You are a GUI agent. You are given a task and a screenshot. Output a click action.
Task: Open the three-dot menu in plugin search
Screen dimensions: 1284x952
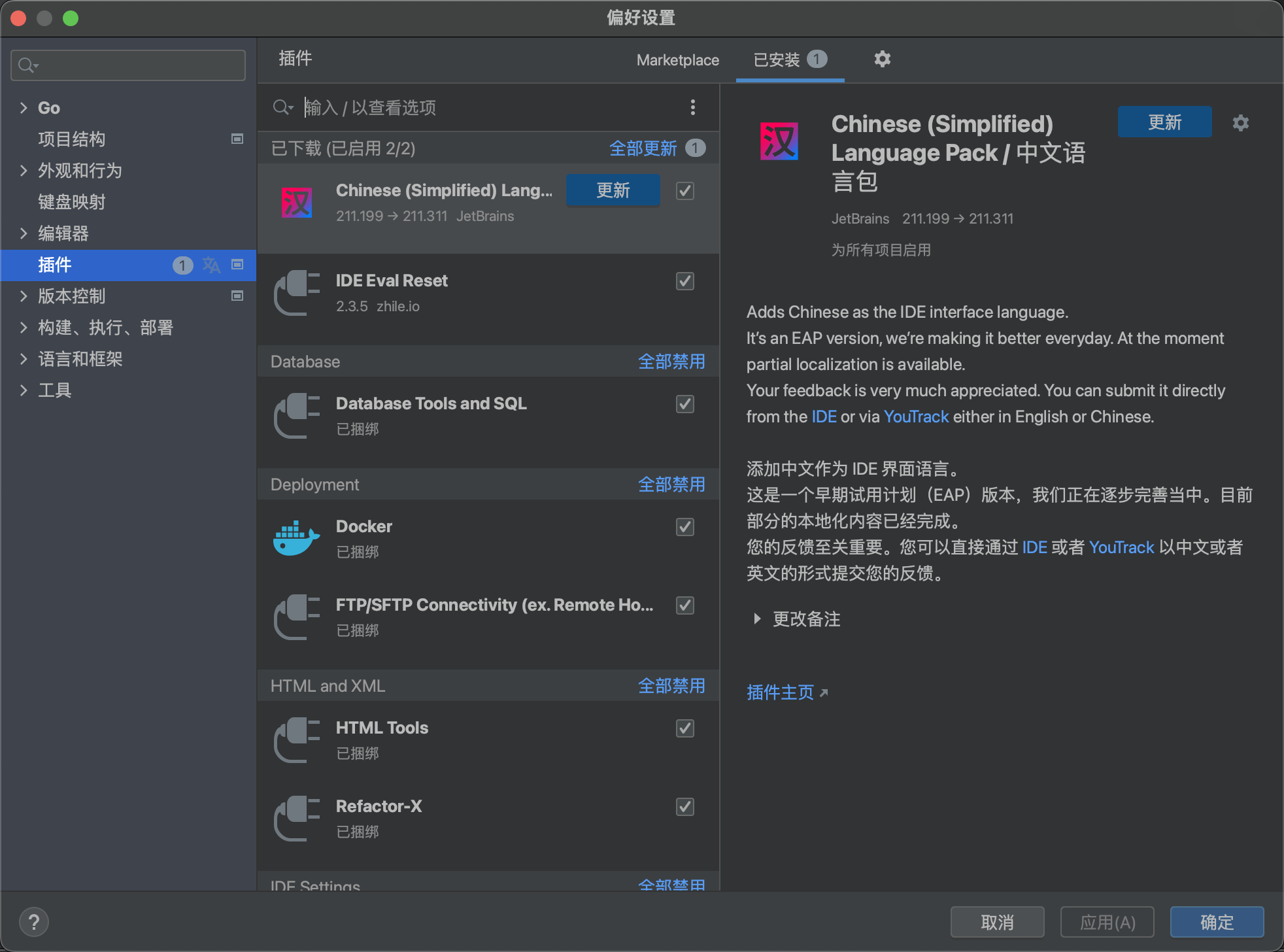click(693, 107)
